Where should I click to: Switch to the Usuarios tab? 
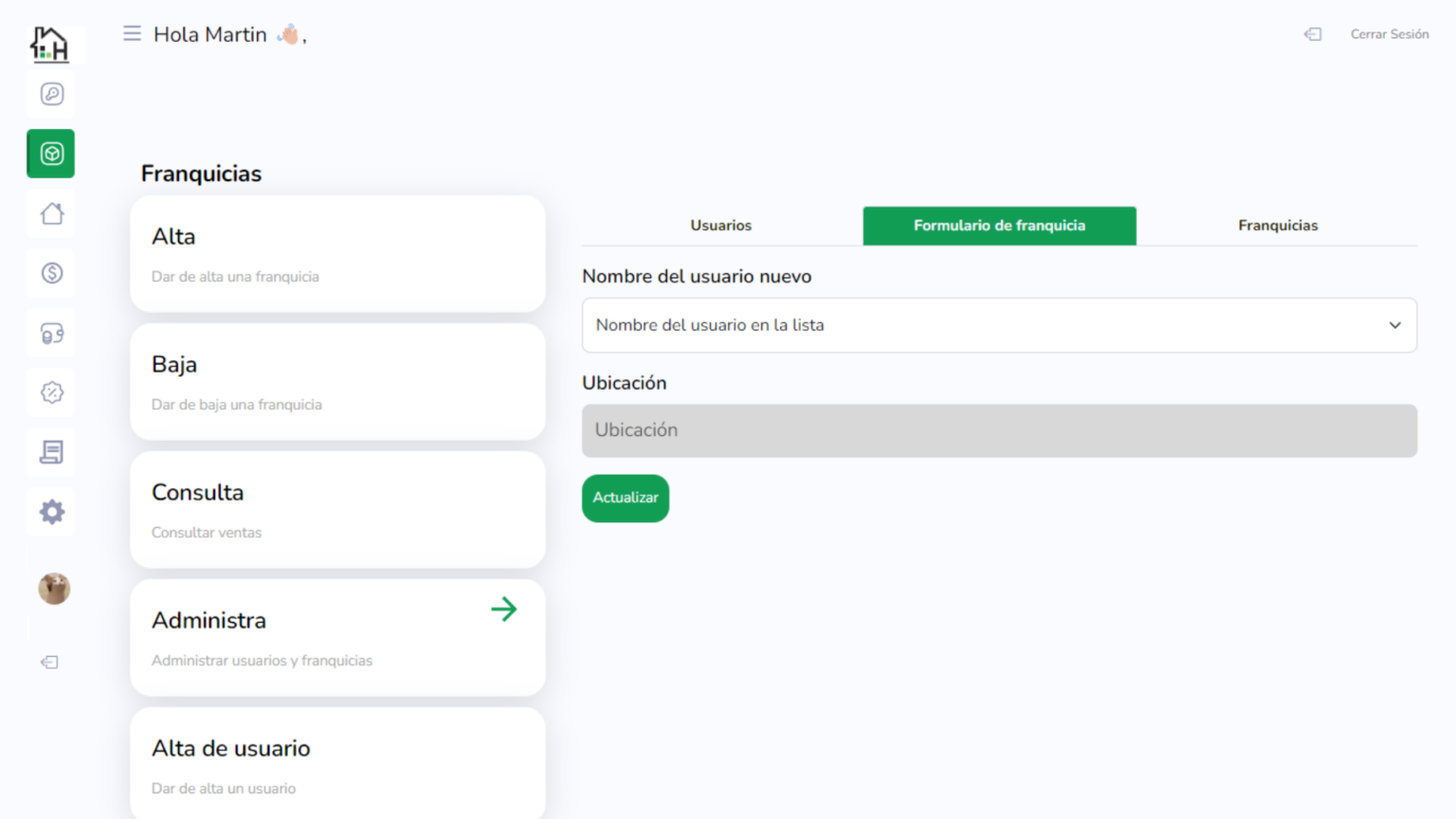[720, 226]
